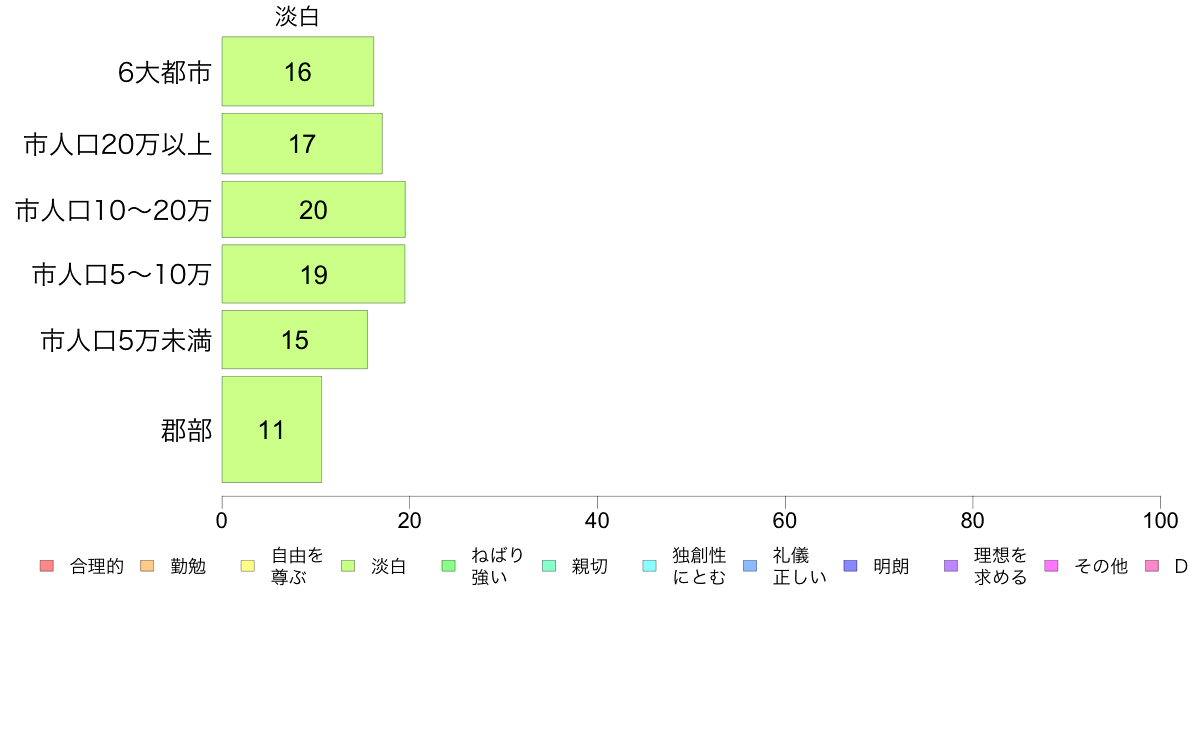Click the 市人口10〜20万 bar showing 20

pyautogui.click(x=314, y=209)
